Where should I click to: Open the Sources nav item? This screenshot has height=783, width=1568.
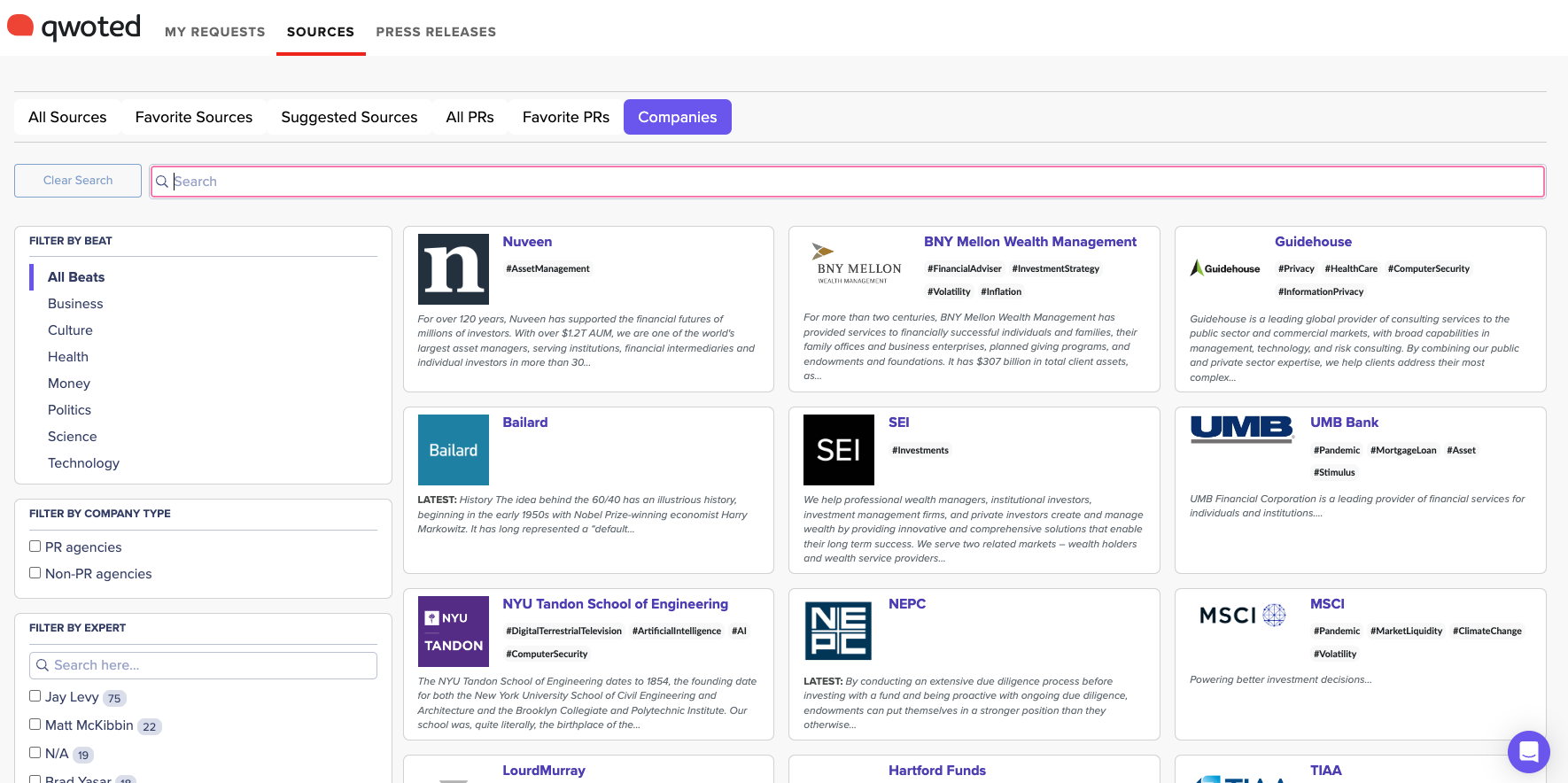321,32
